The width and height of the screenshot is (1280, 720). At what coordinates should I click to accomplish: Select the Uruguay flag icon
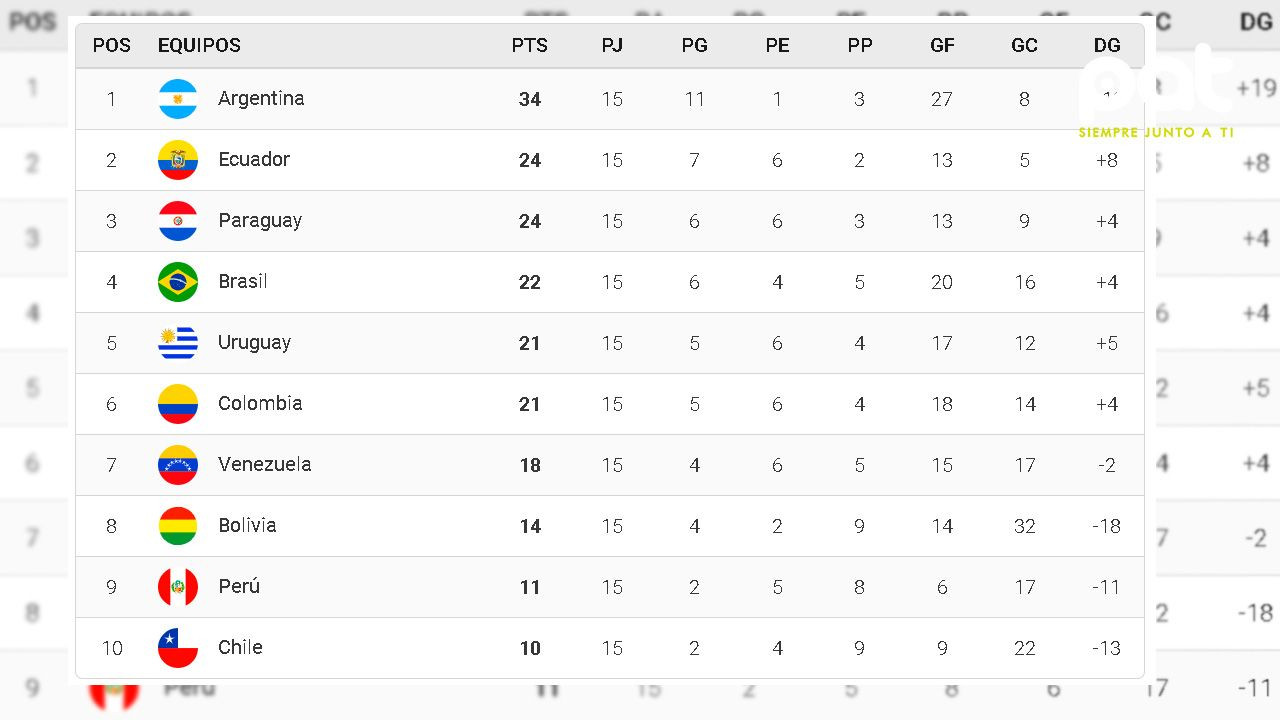[178, 343]
